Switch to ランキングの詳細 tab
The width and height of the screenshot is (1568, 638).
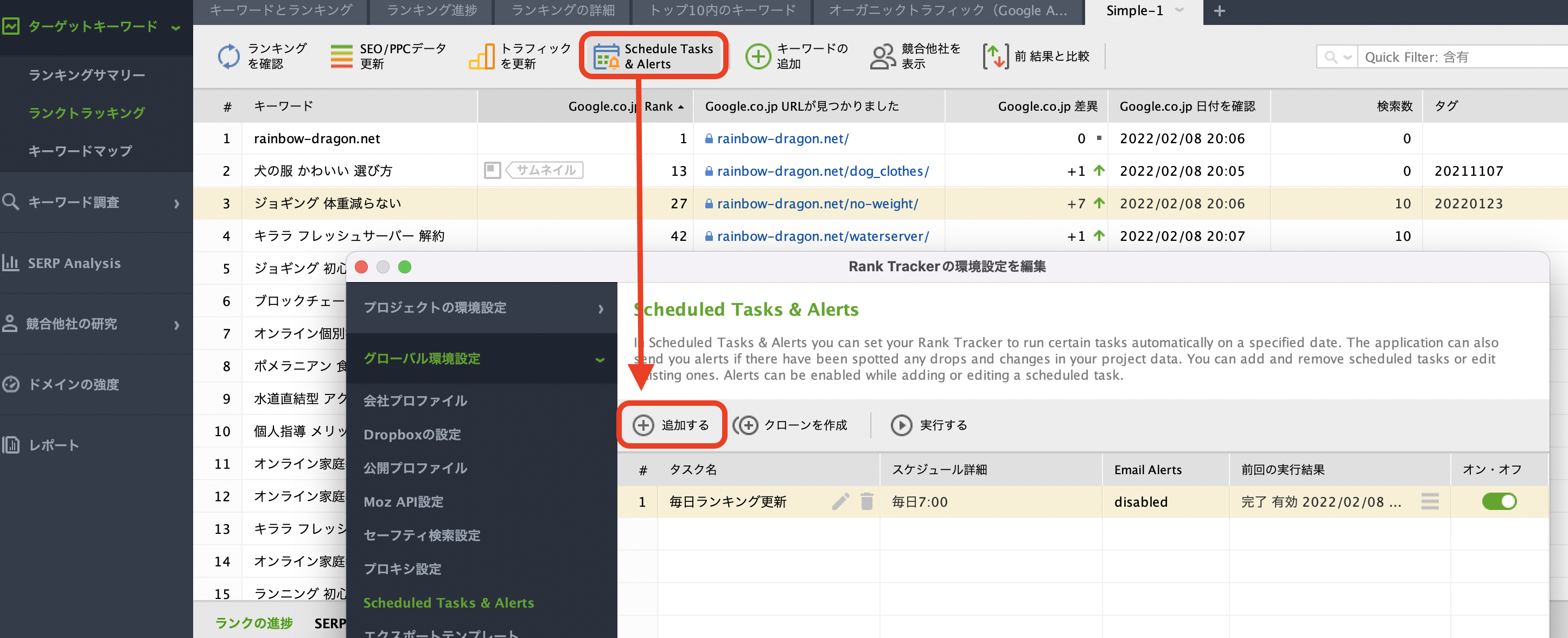coord(563,11)
